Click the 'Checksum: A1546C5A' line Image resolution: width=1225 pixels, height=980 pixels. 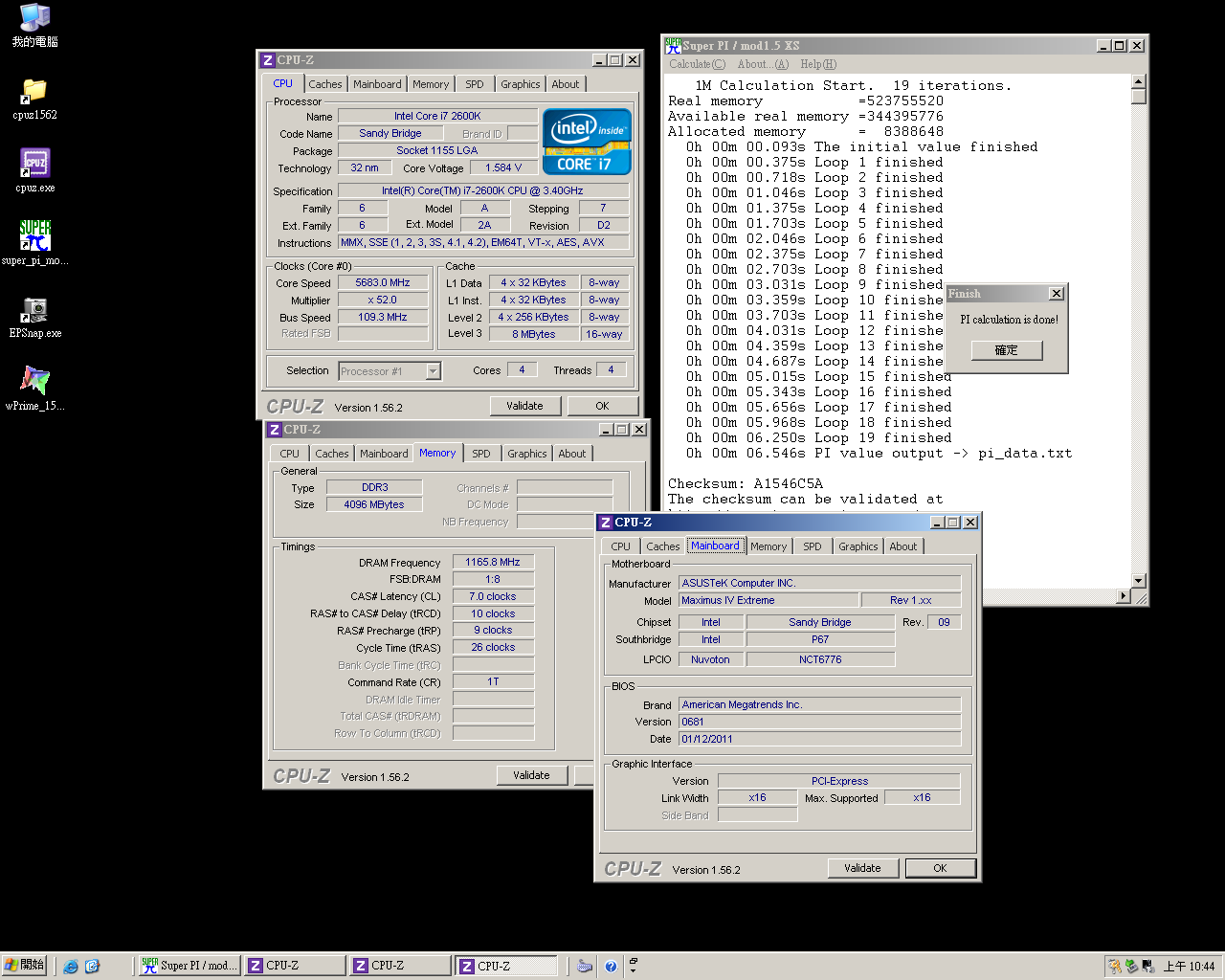(x=746, y=484)
